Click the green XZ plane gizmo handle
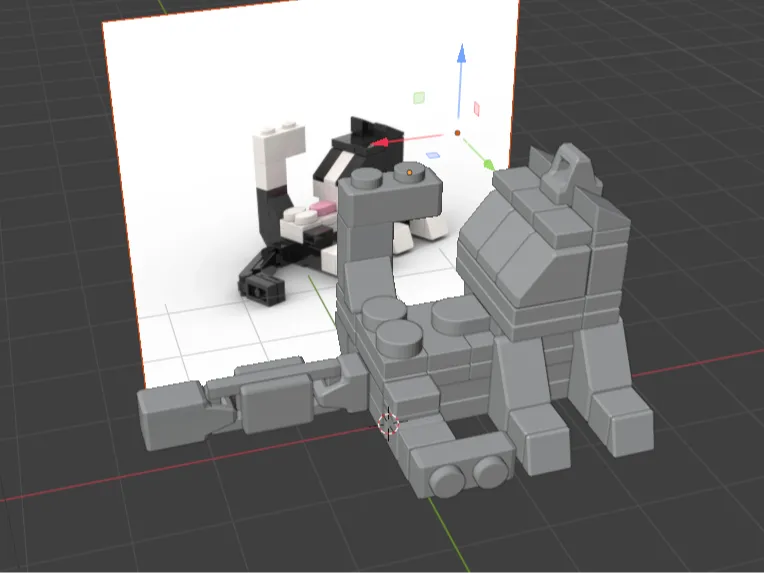Viewport: 764px width, 573px height. point(419,98)
